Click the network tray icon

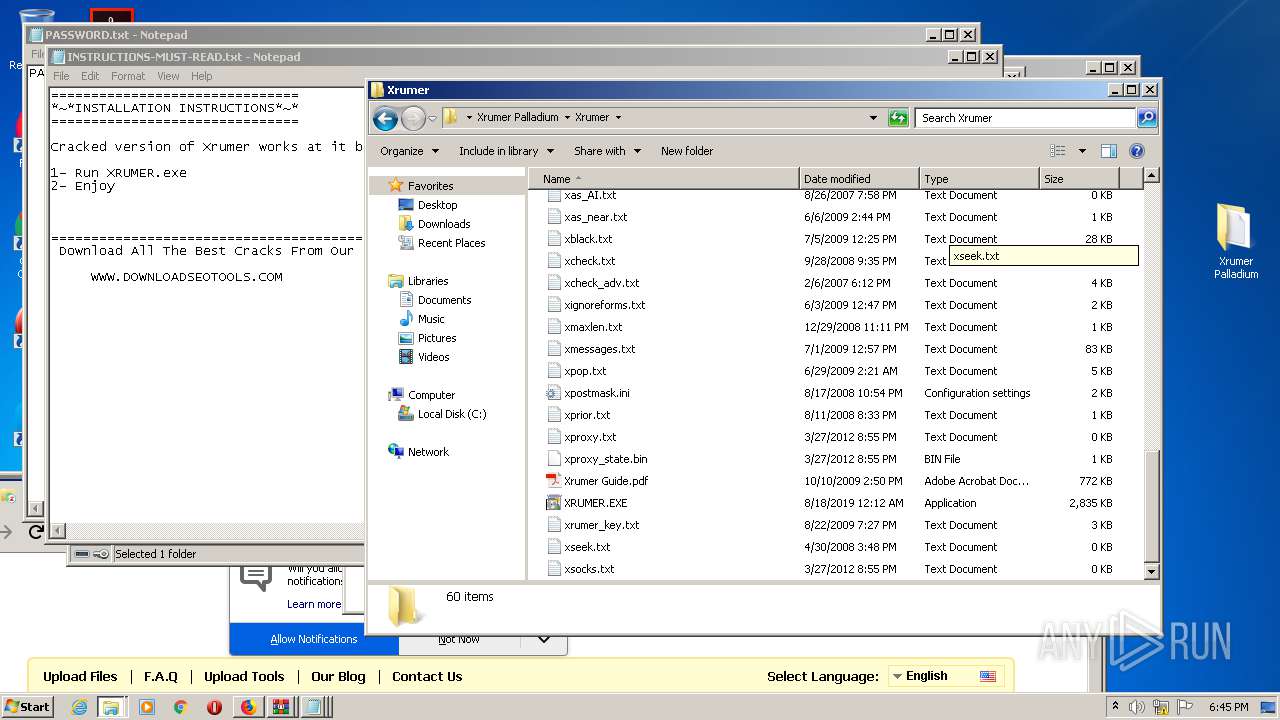[x=1162, y=707]
